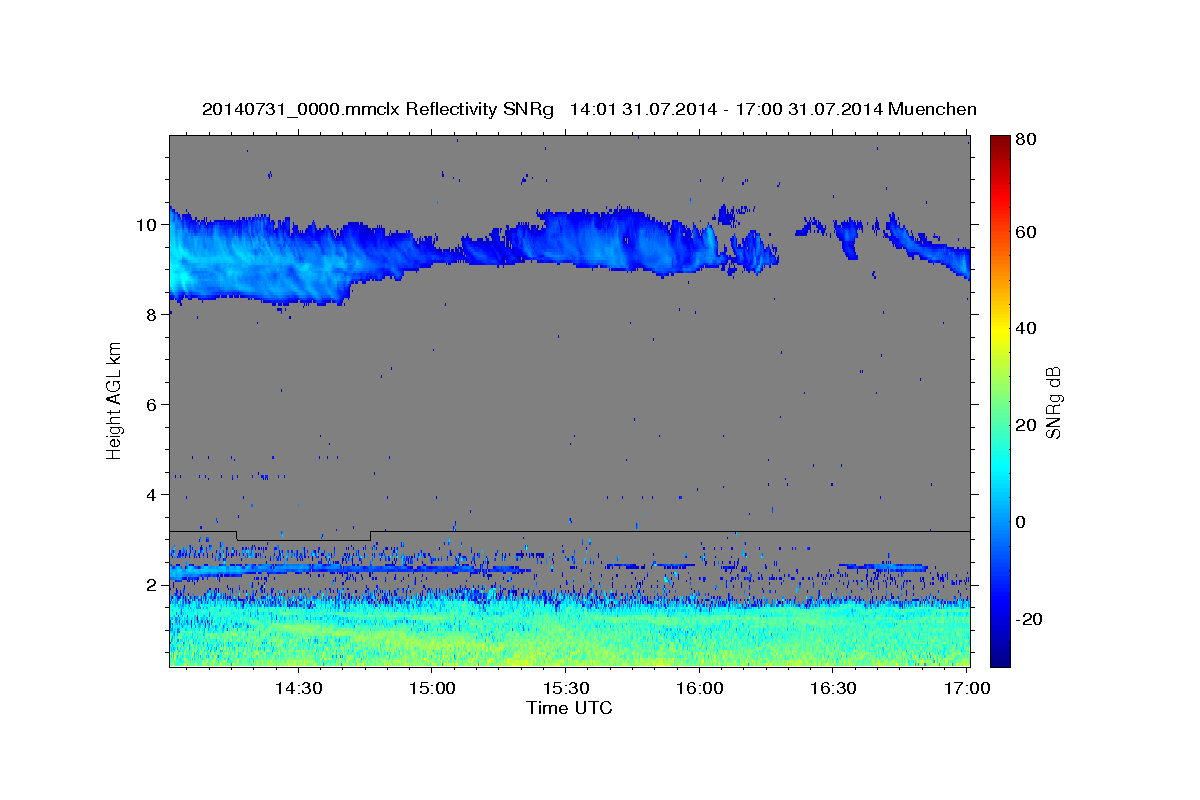1200x800 pixels.
Task: Click the 'Time UTC' axis label
Action: point(569,708)
